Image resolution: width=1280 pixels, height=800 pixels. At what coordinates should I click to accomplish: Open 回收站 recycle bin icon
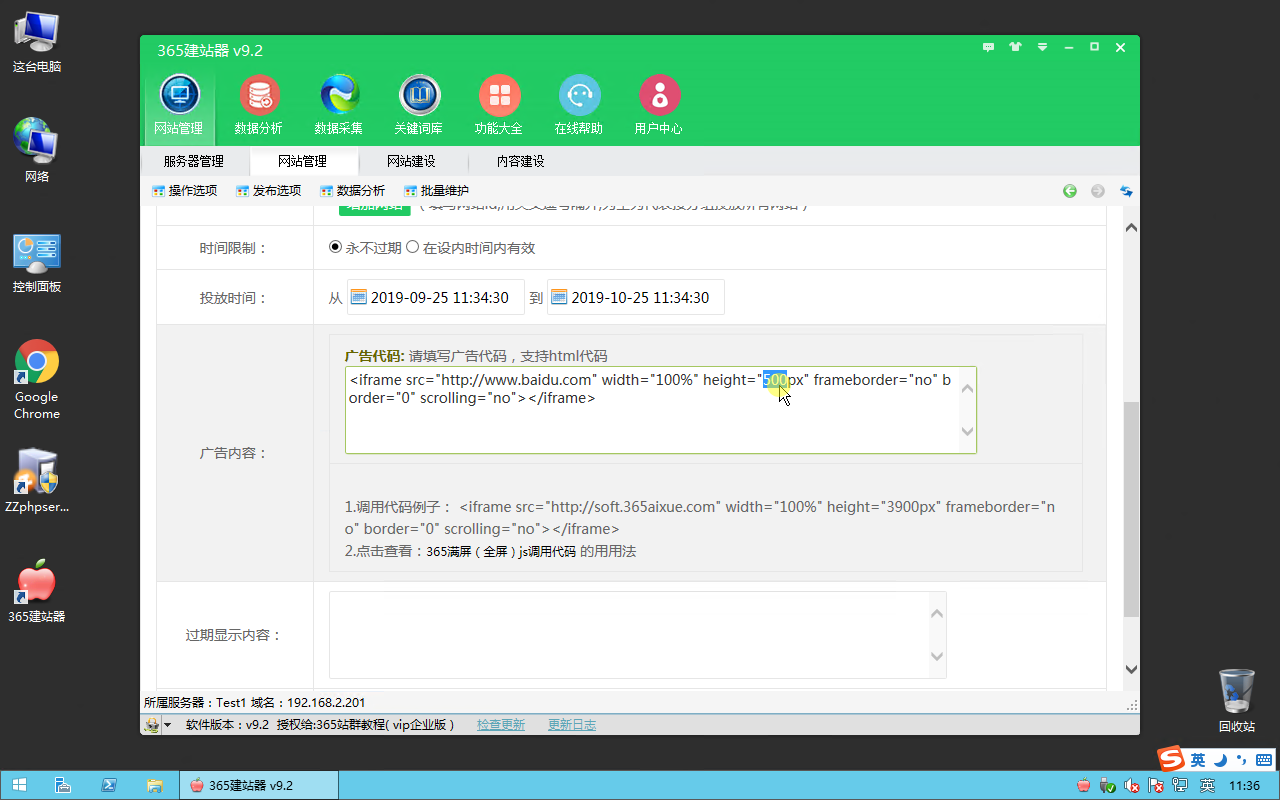coord(1237,701)
